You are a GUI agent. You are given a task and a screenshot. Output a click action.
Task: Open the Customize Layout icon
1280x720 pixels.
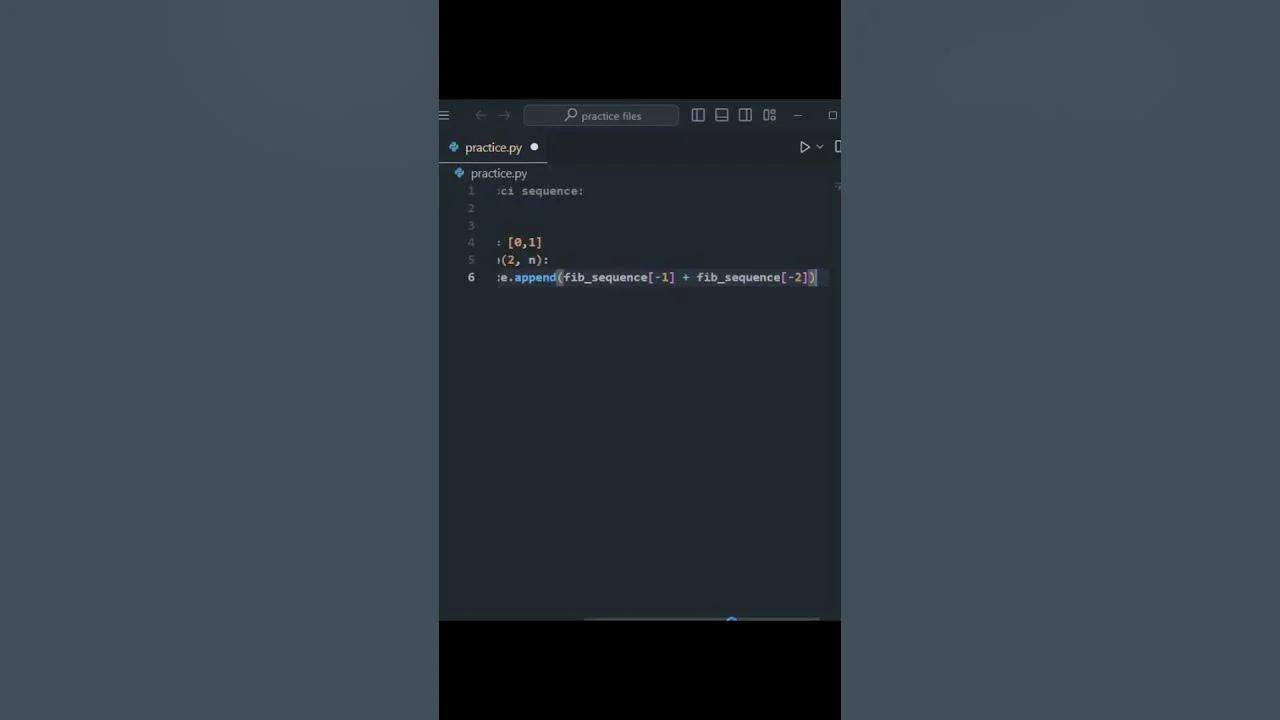[x=769, y=116]
